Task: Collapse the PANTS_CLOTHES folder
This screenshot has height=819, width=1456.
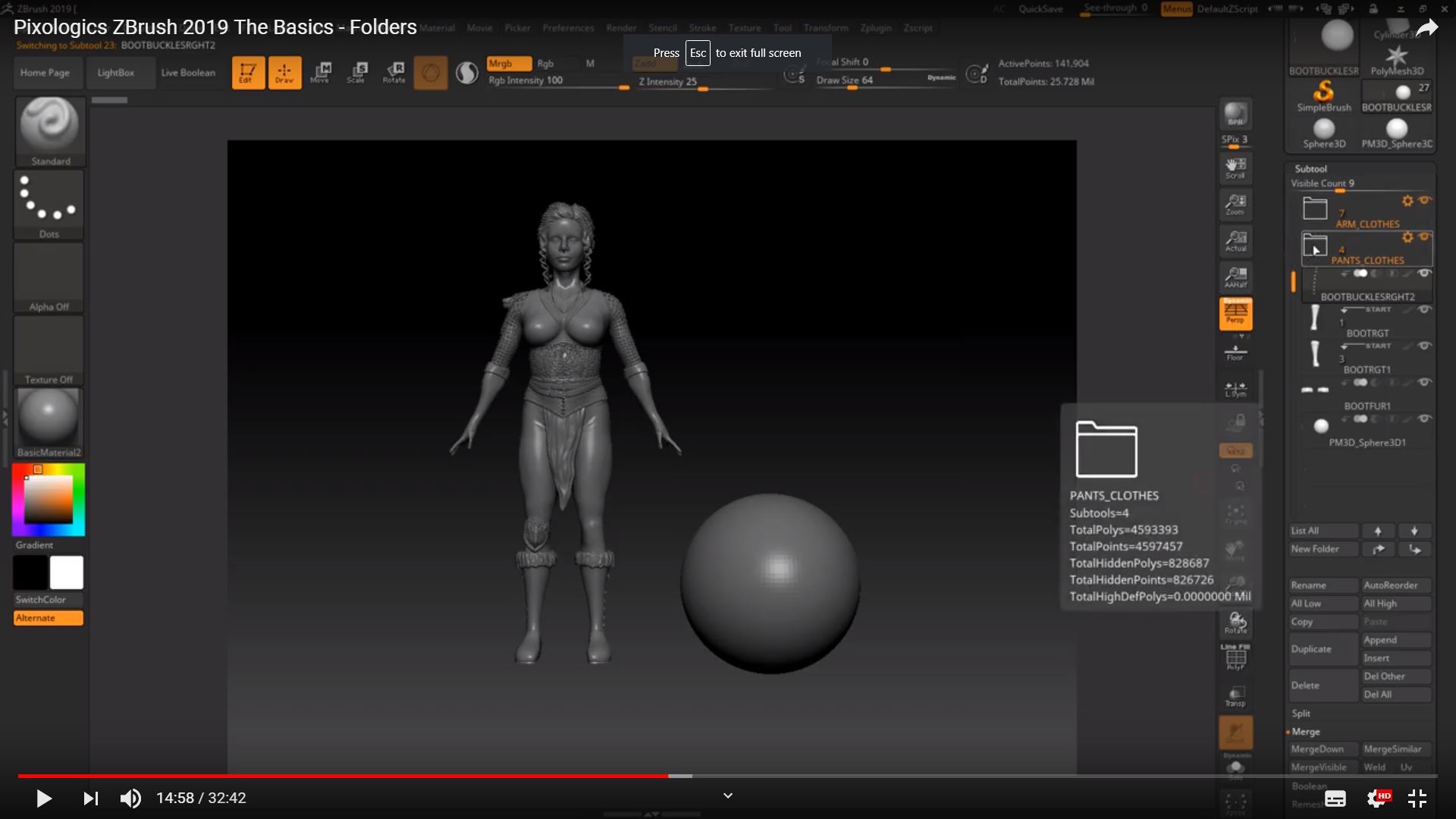Action: pos(1315,245)
